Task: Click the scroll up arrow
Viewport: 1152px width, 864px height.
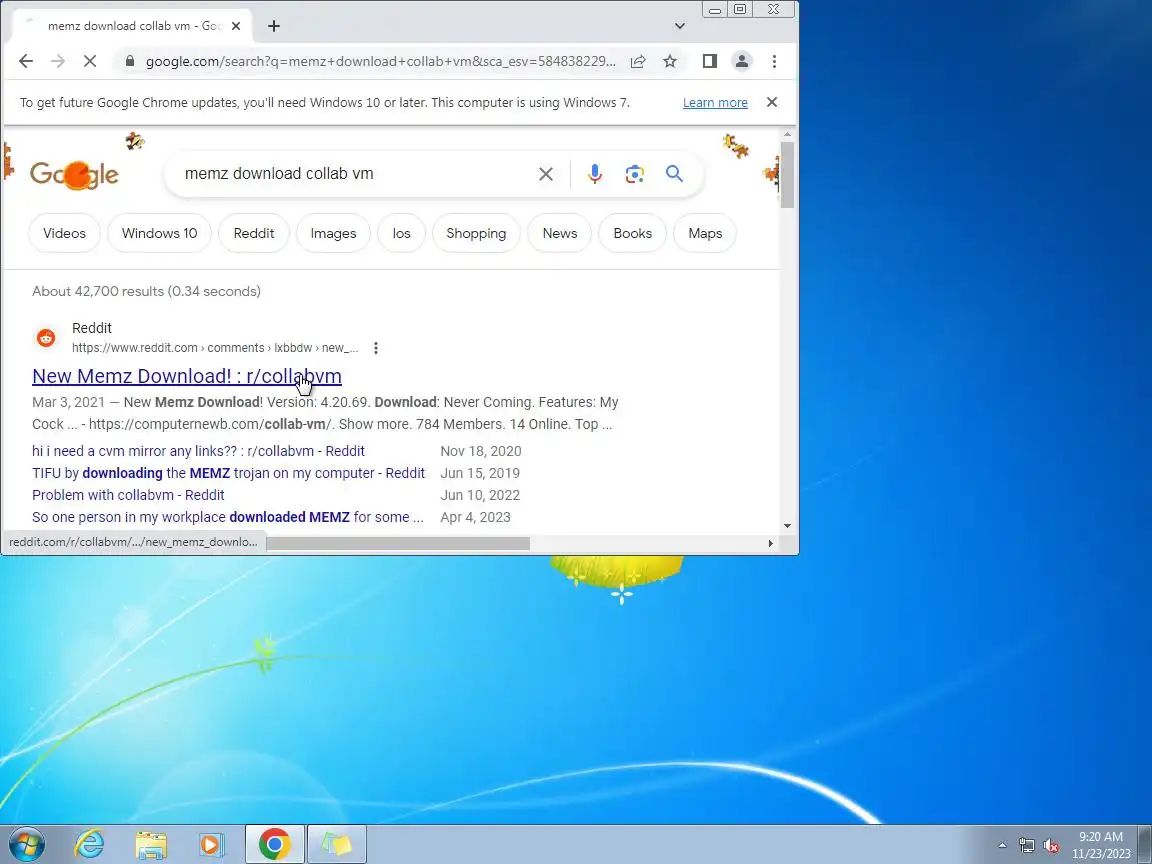Action: 787,134
